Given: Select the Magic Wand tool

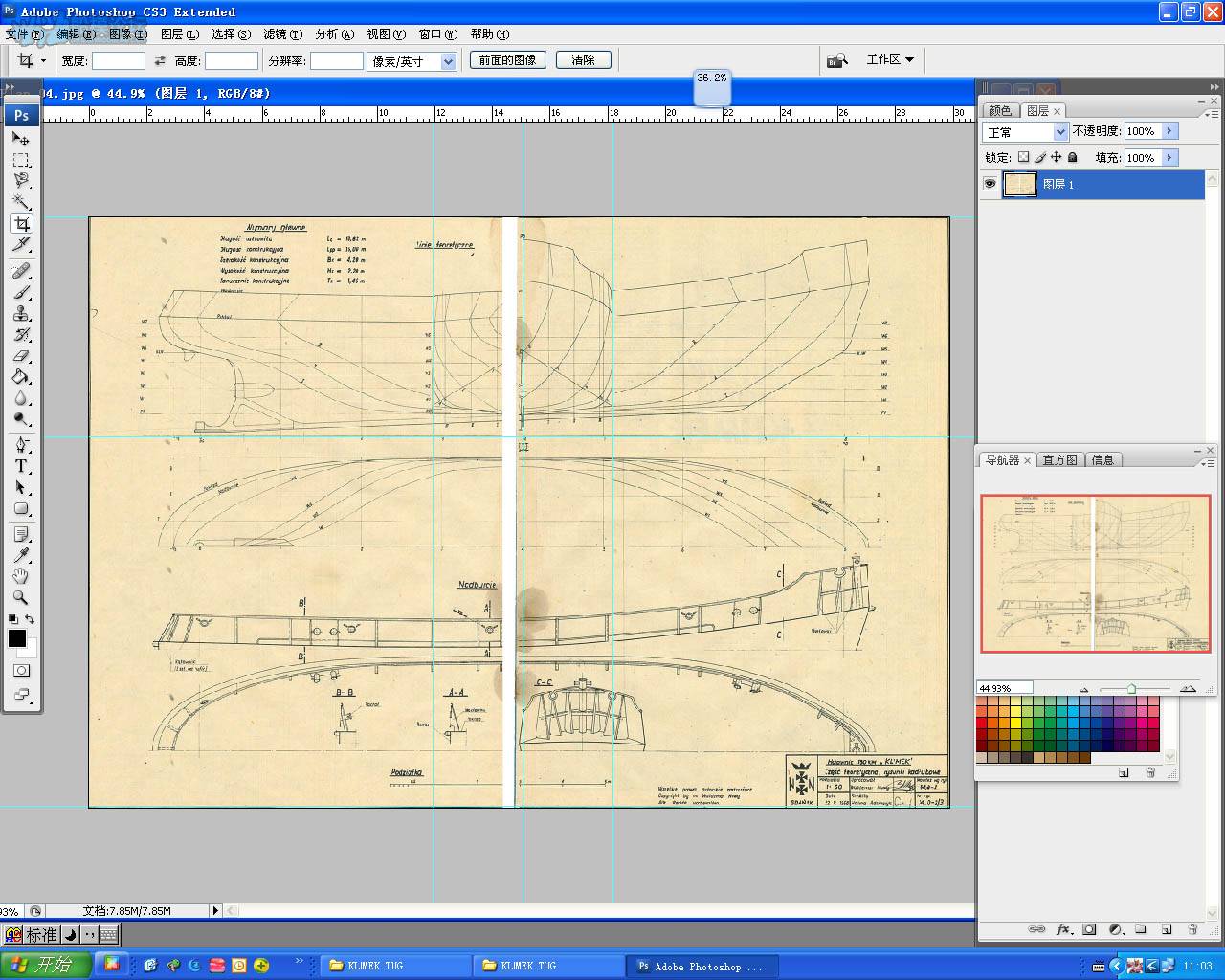Looking at the screenshot, I should [21, 202].
